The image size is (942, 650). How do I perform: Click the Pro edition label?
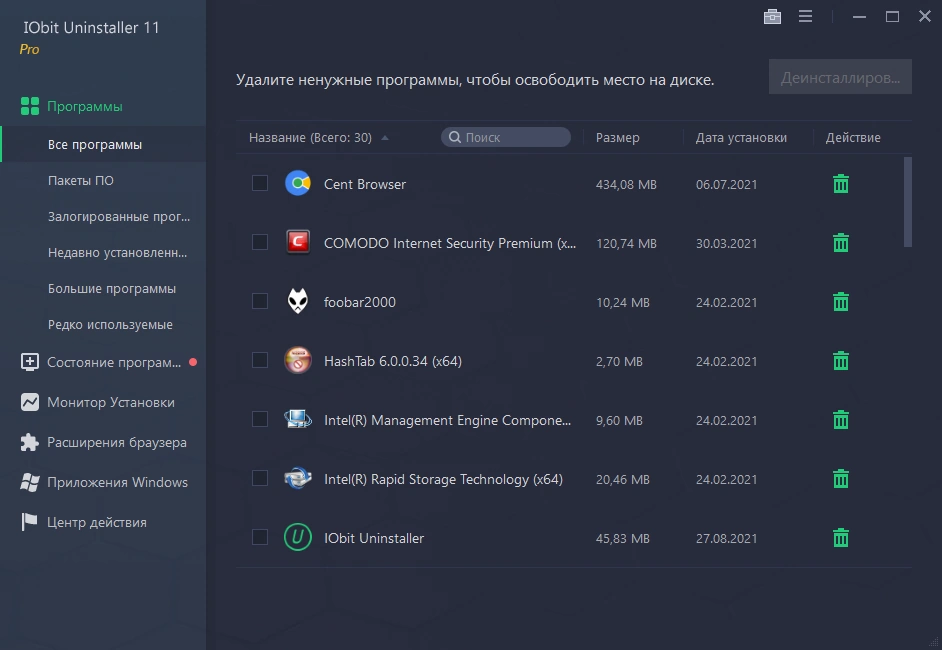[x=29, y=49]
